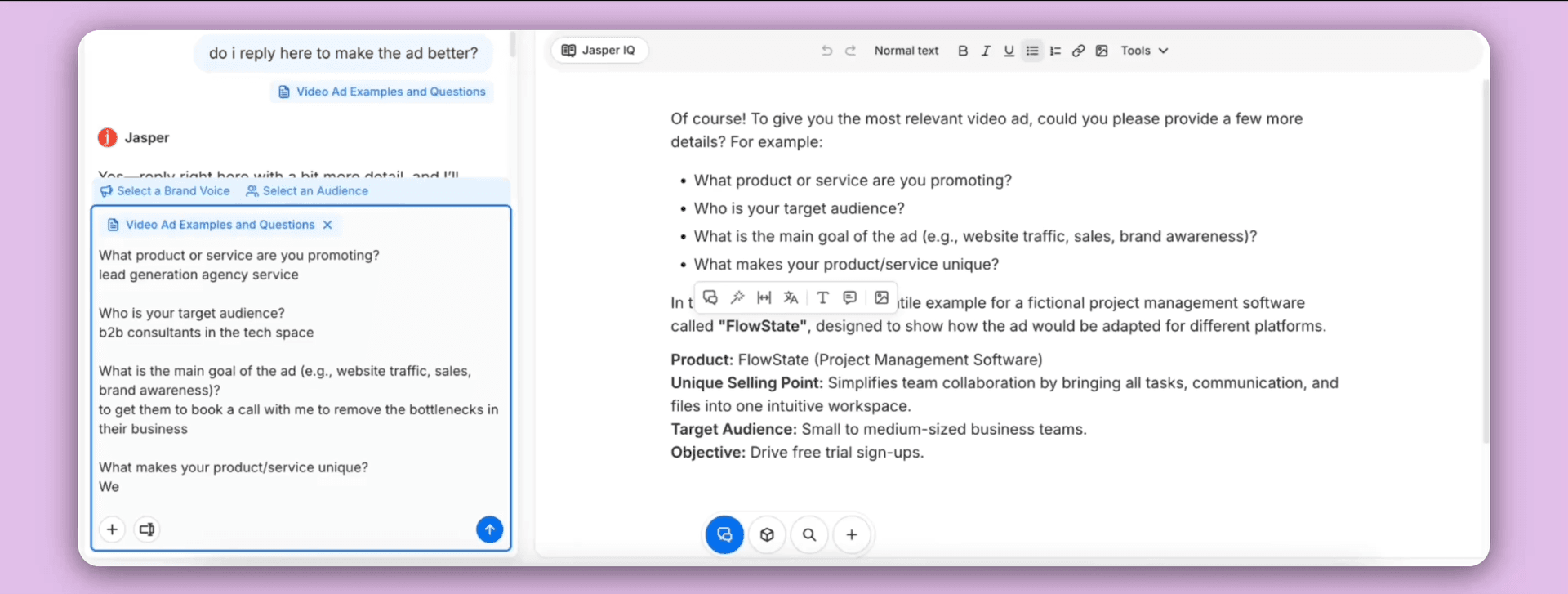The width and height of the screenshot is (1568, 594).
Task: Click into the chat message text area
Action: pyautogui.click(x=301, y=371)
